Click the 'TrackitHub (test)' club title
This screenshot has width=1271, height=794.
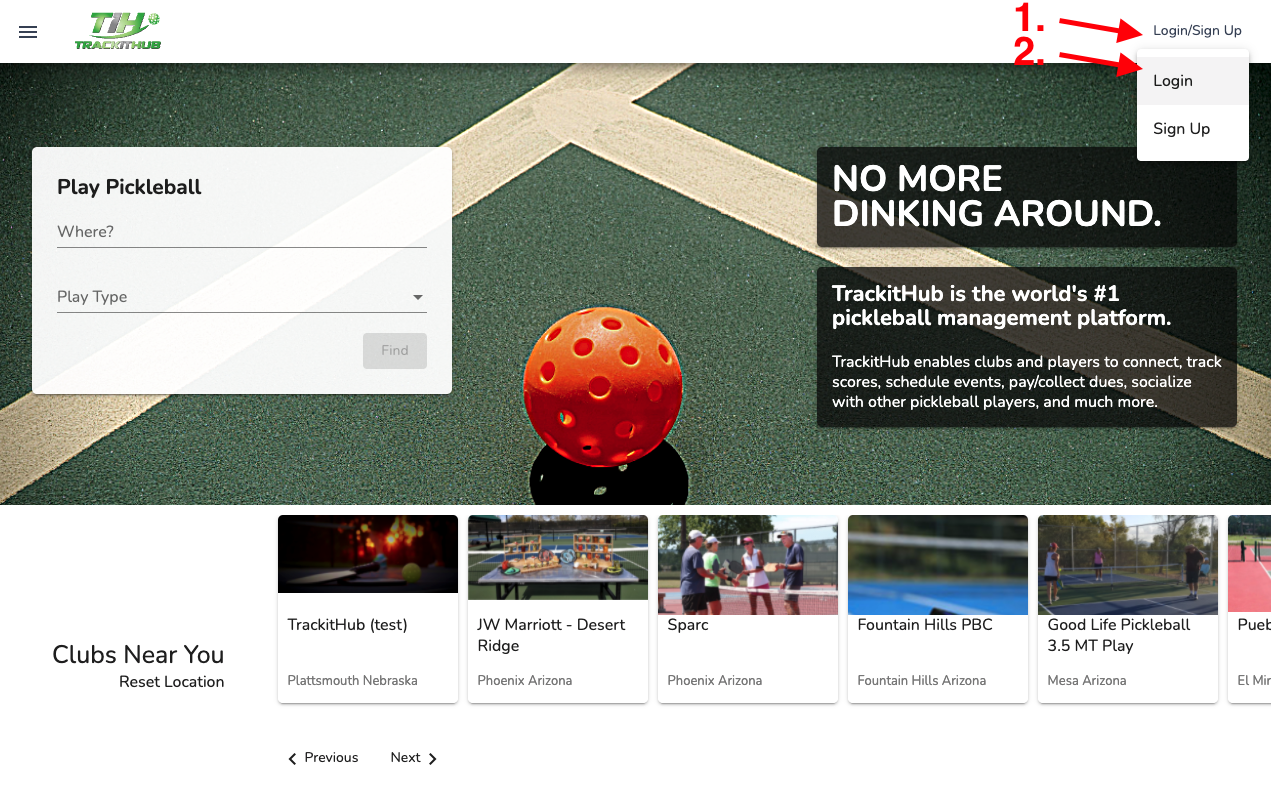347,625
